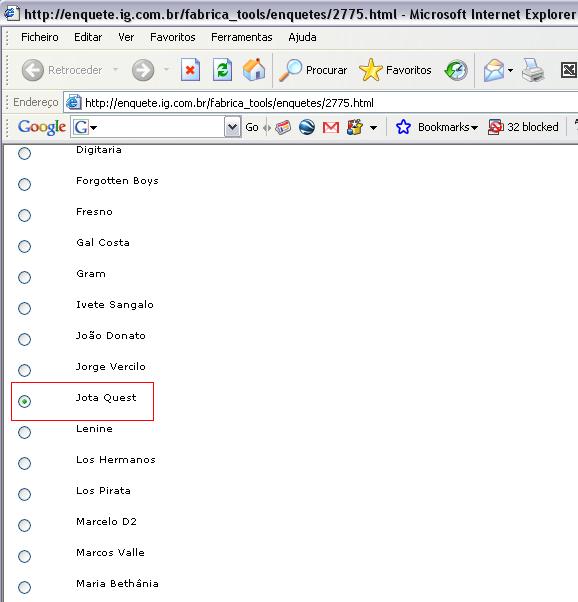The image size is (578, 602).
Task: Select the Ivete Sangalo radio button
Action: click(x=25, y=308)
